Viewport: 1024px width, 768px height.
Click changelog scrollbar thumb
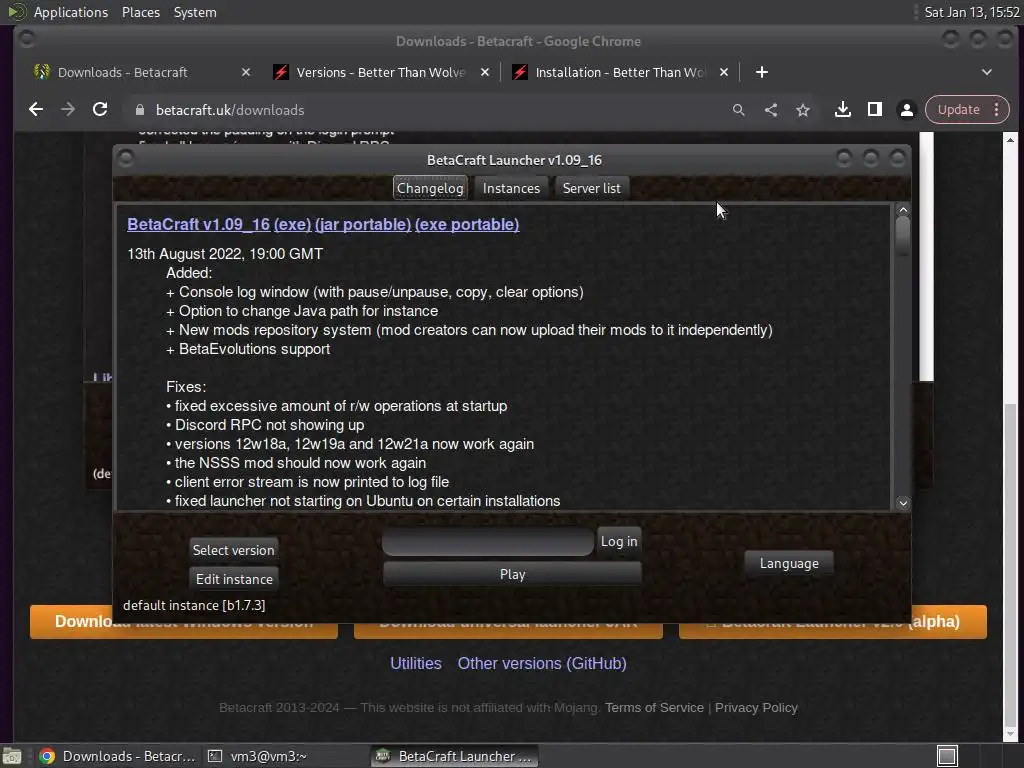click(903, 235)
